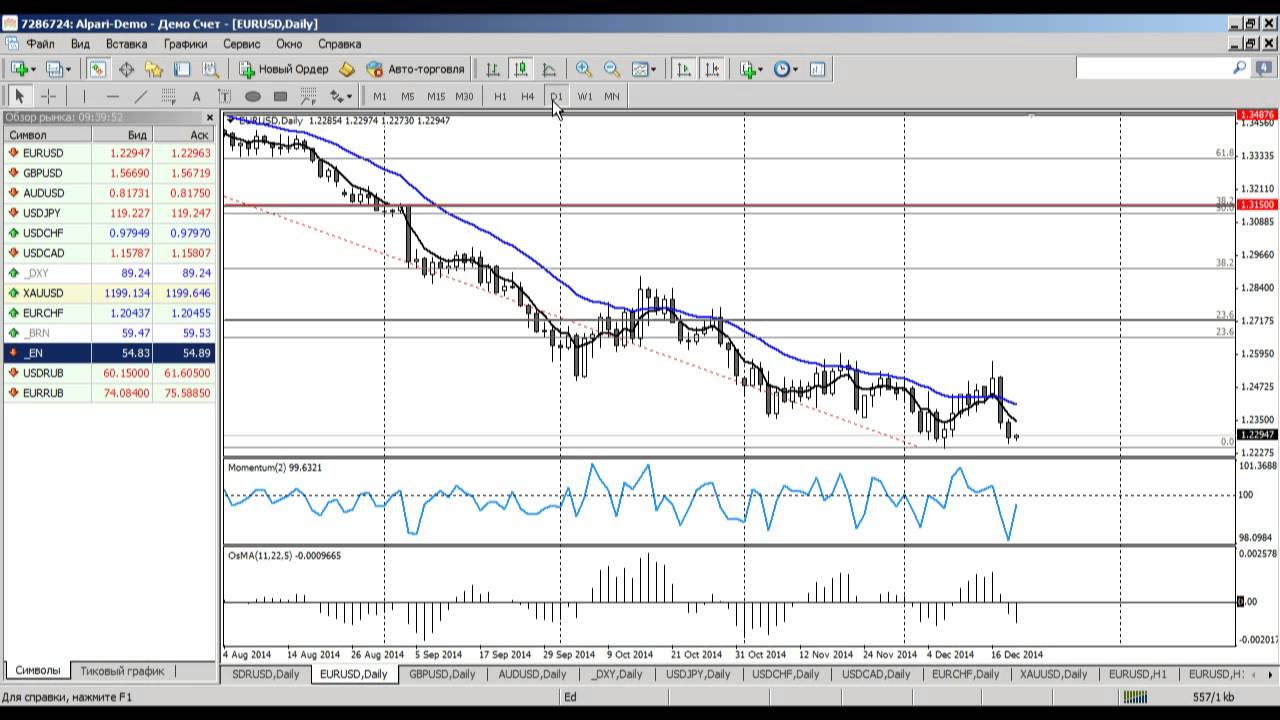Switch to the Тиковый график tab
The height and width of the screenshot is (720, 1280).
click(x=121, y=671)
